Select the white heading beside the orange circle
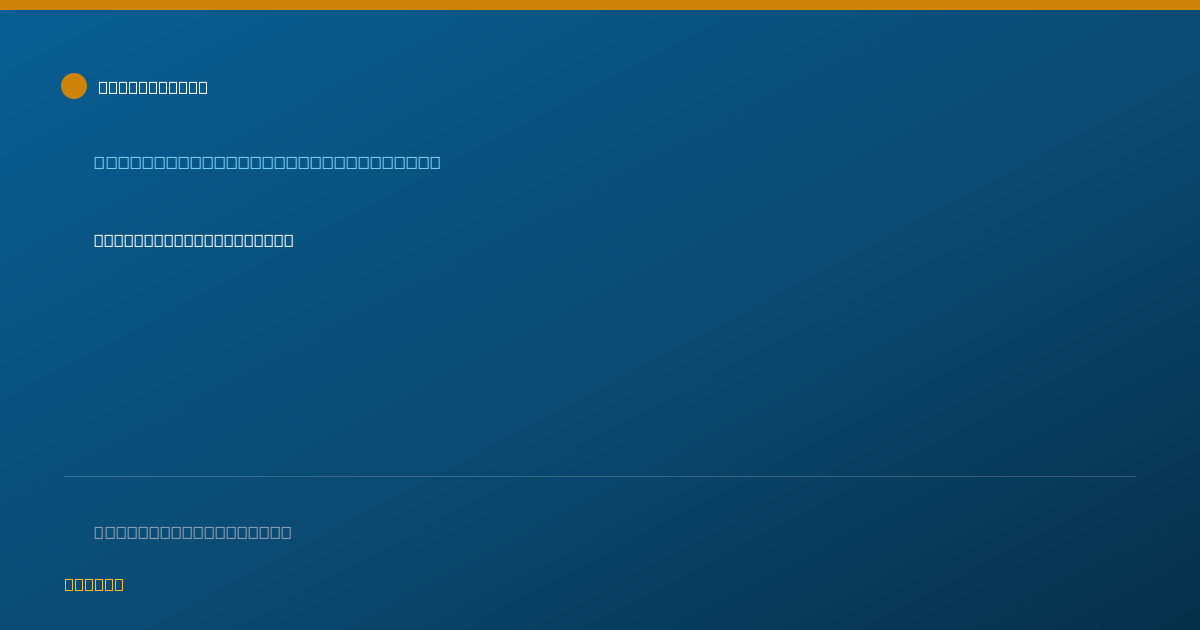The image size is (1200, 630). point(153,87)
